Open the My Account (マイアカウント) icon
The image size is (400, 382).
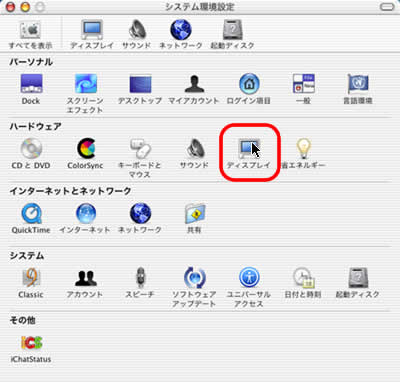pos(194,84)
